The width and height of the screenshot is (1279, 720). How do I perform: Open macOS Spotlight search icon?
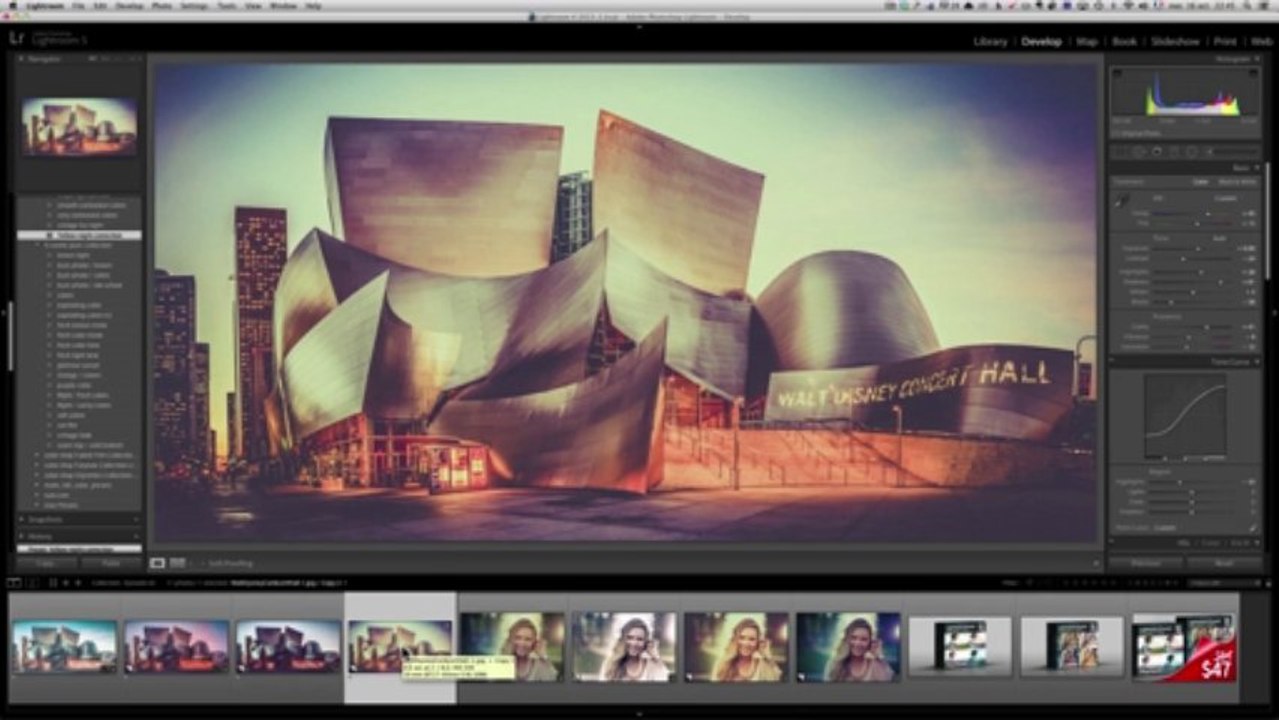pyautogui.click(x=1246, y=5)
